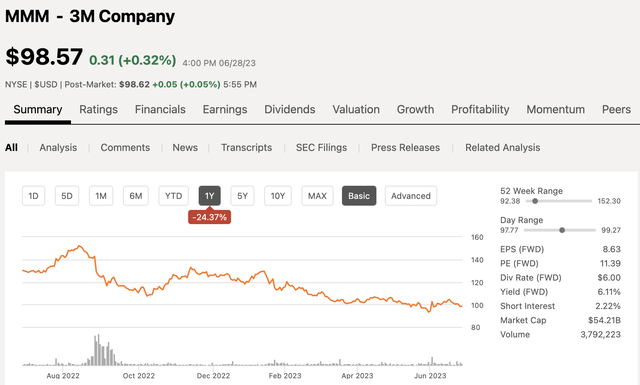
Task: Toggle the Basic chart mode
Action: point(359,196)
